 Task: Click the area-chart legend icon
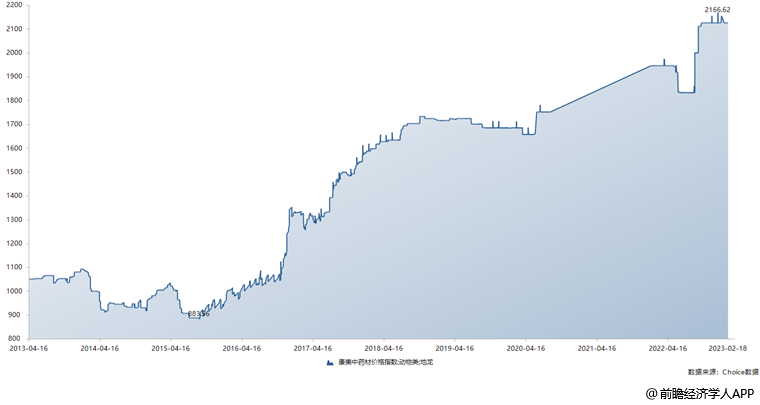(x=330, y=362)
